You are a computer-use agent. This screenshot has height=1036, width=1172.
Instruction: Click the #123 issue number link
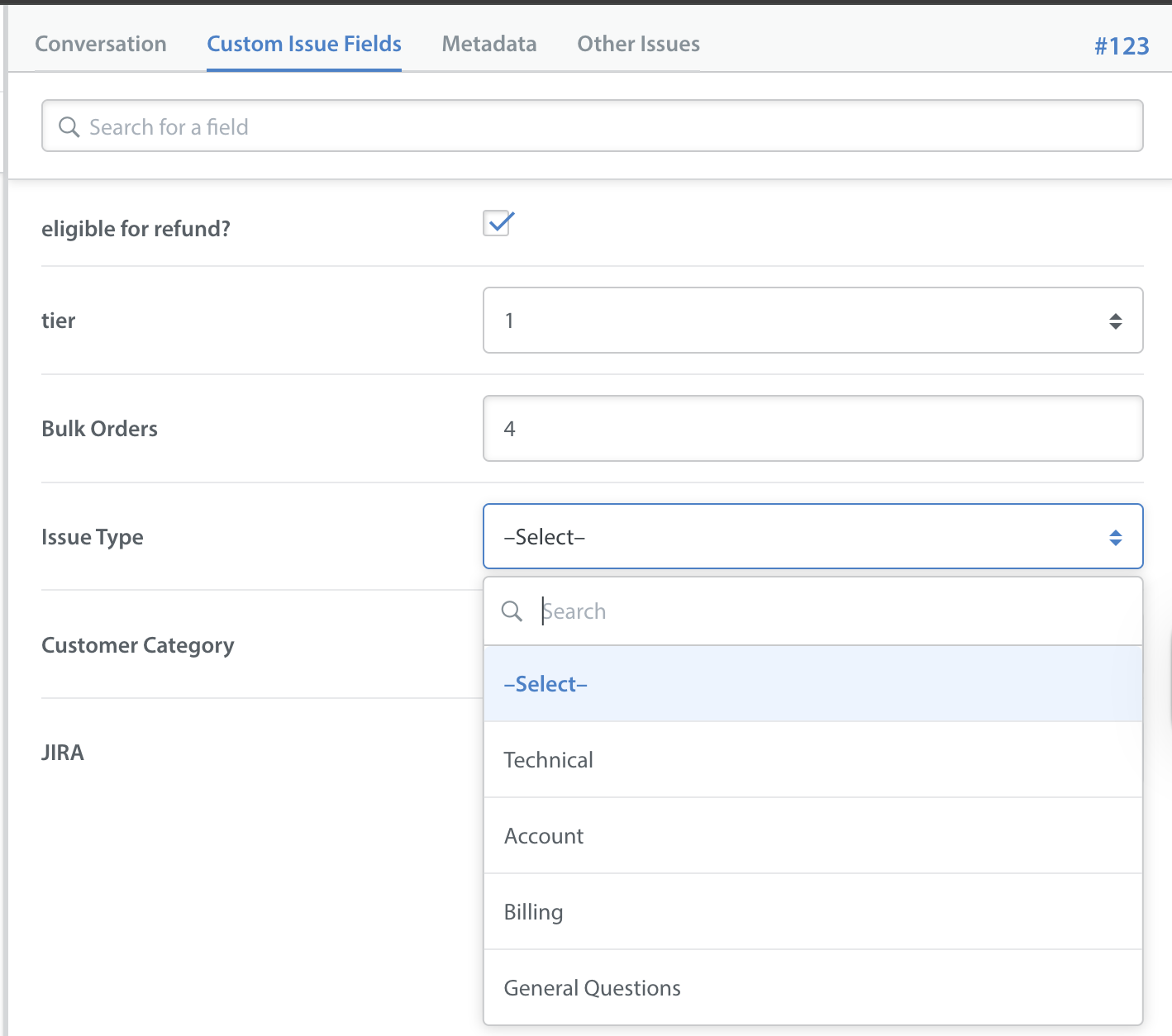click(x=1122, y=45)
